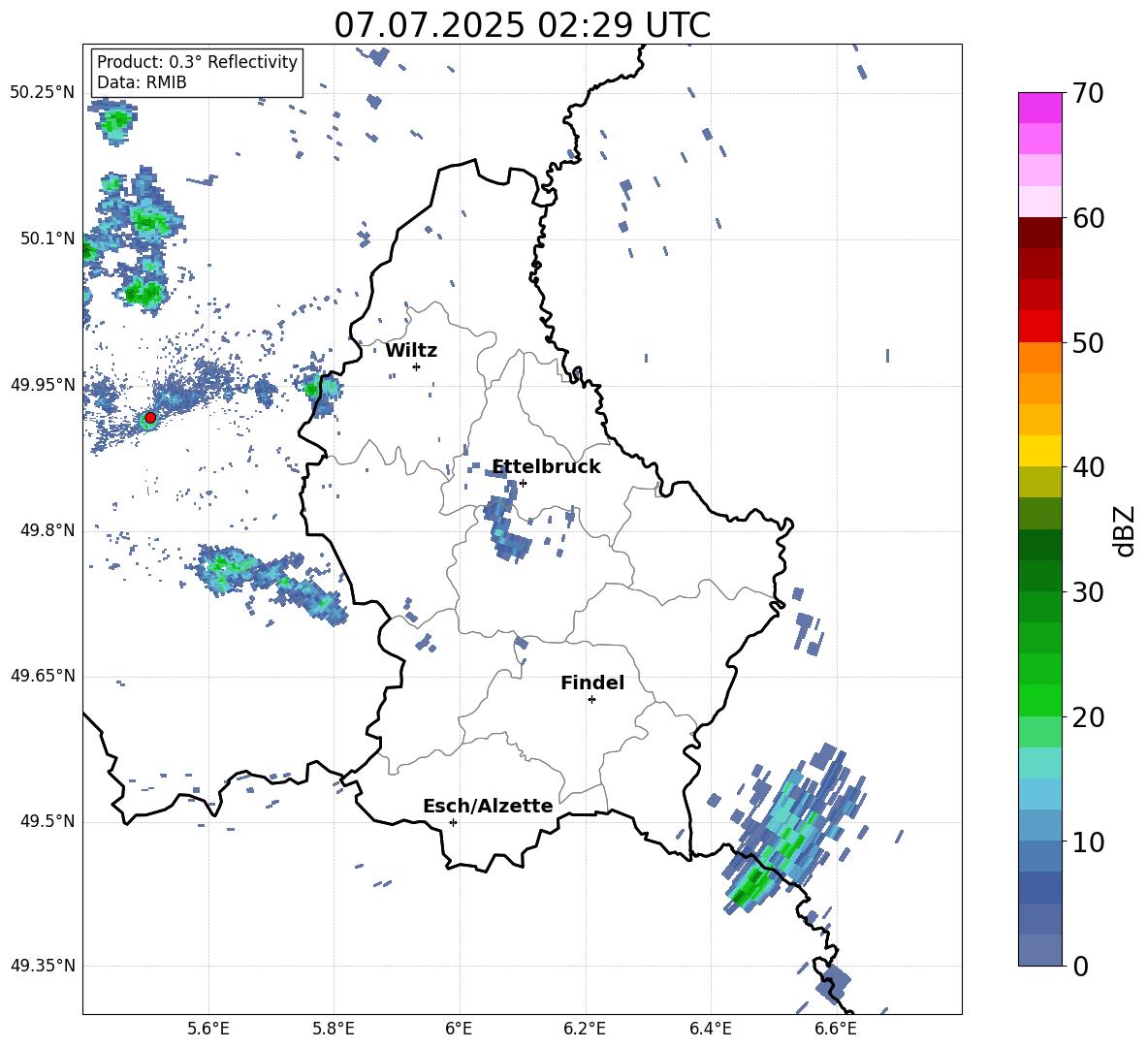This screenshot has width=1148, height=1048.
Task: Click the 40 tick on colorbar
Action: (x=1088, y=467)
